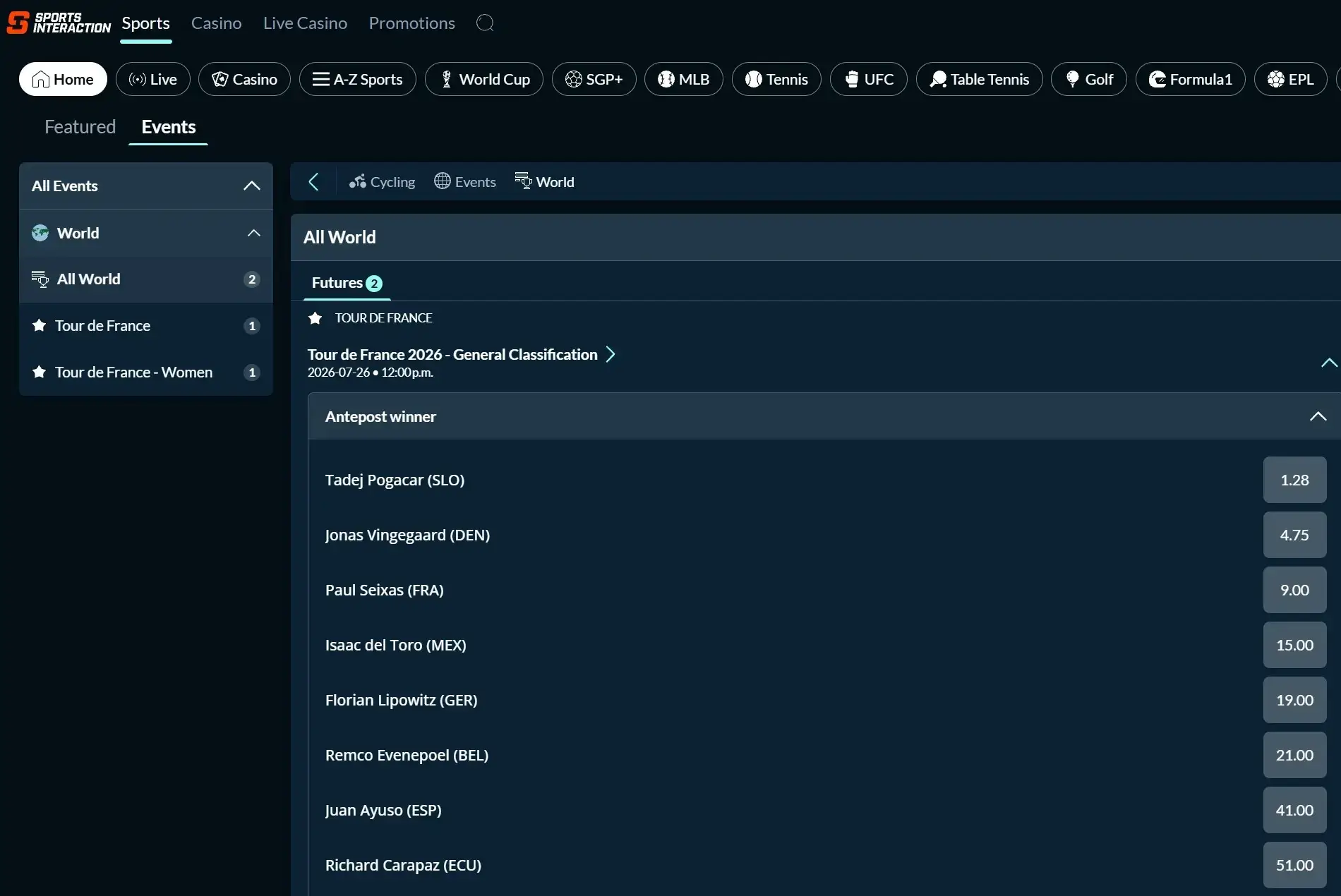
Task: Bet on Remco Evenepoel at 21.00
Action: [x=1294, y=755]
